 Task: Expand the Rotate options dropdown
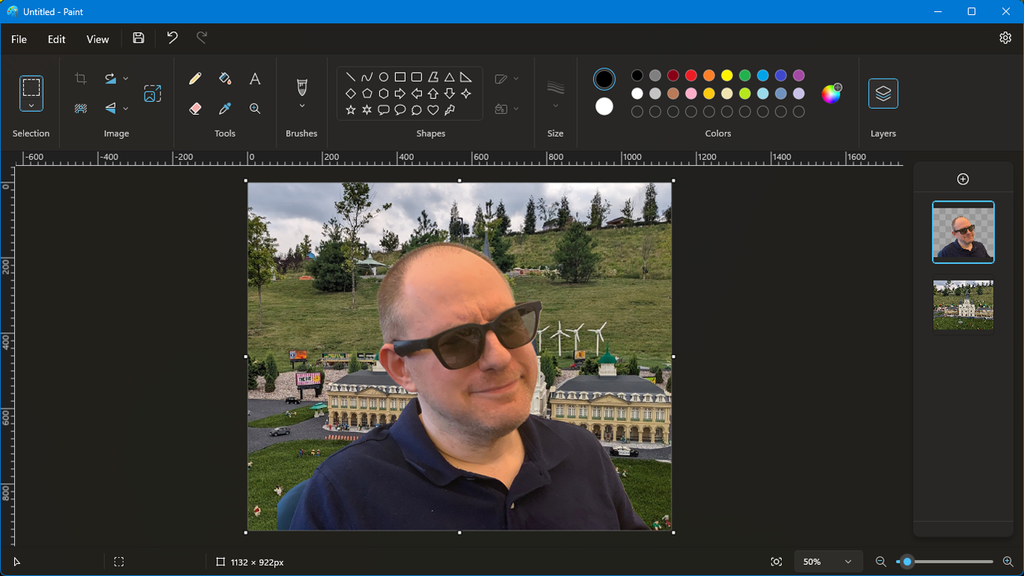(x=126, y=77)
